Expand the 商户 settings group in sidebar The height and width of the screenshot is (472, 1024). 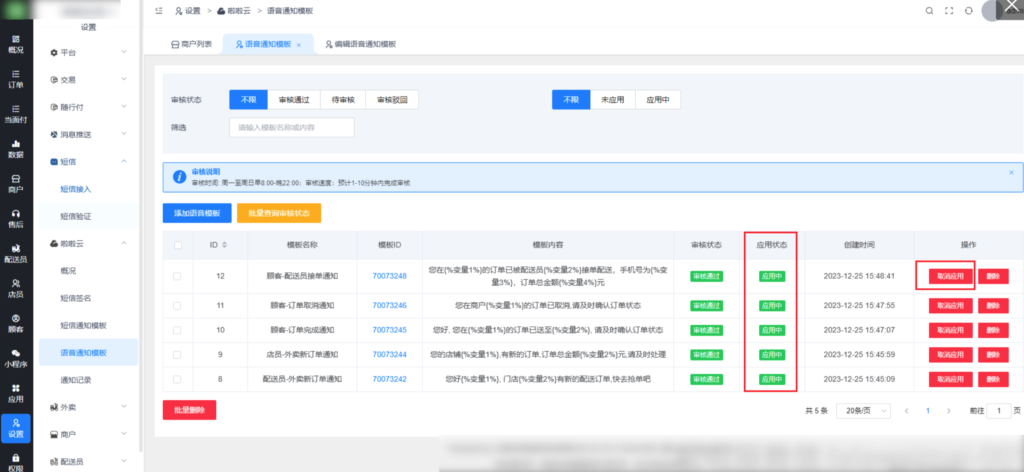tap(88, 434)
